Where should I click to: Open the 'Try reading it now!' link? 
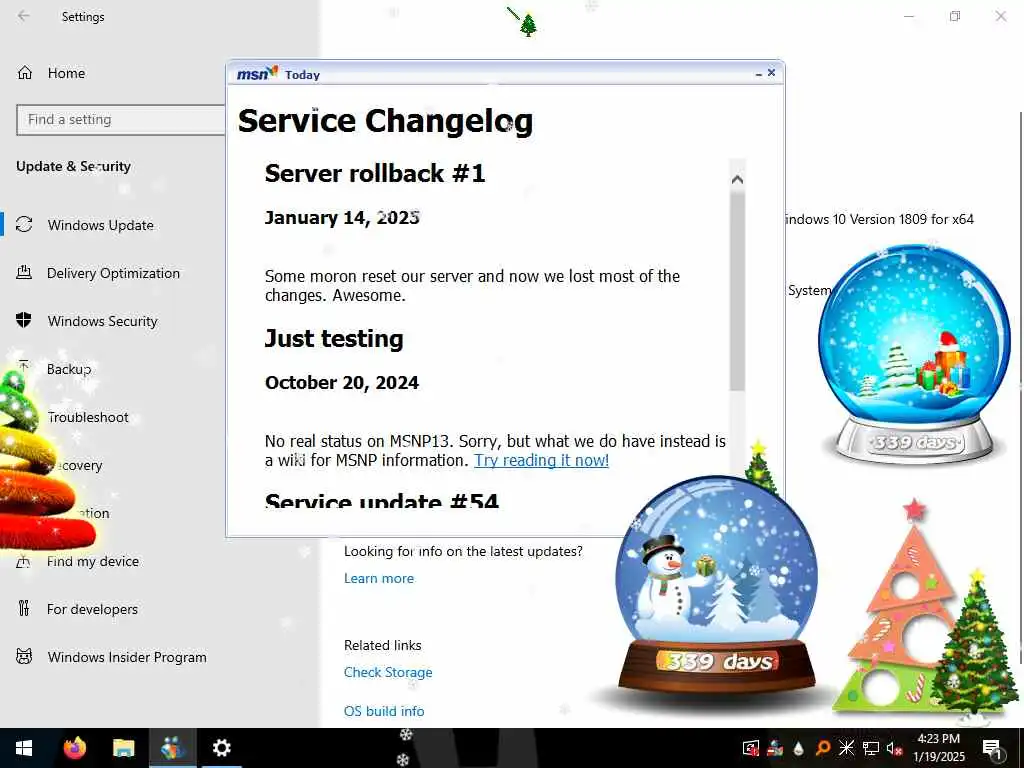coord(541,460)
